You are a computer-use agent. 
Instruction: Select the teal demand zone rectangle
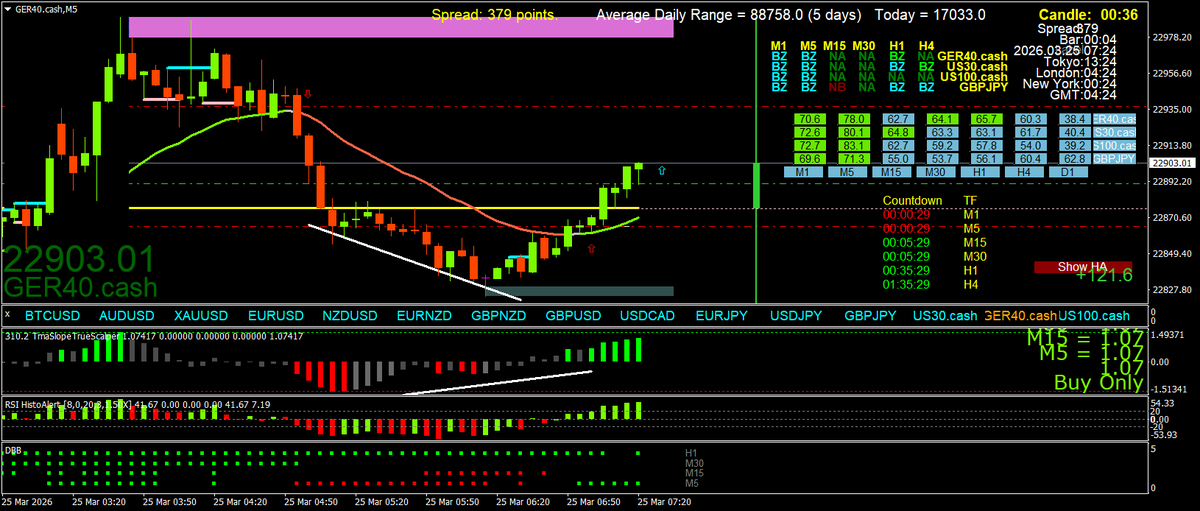tap(579, 291)
